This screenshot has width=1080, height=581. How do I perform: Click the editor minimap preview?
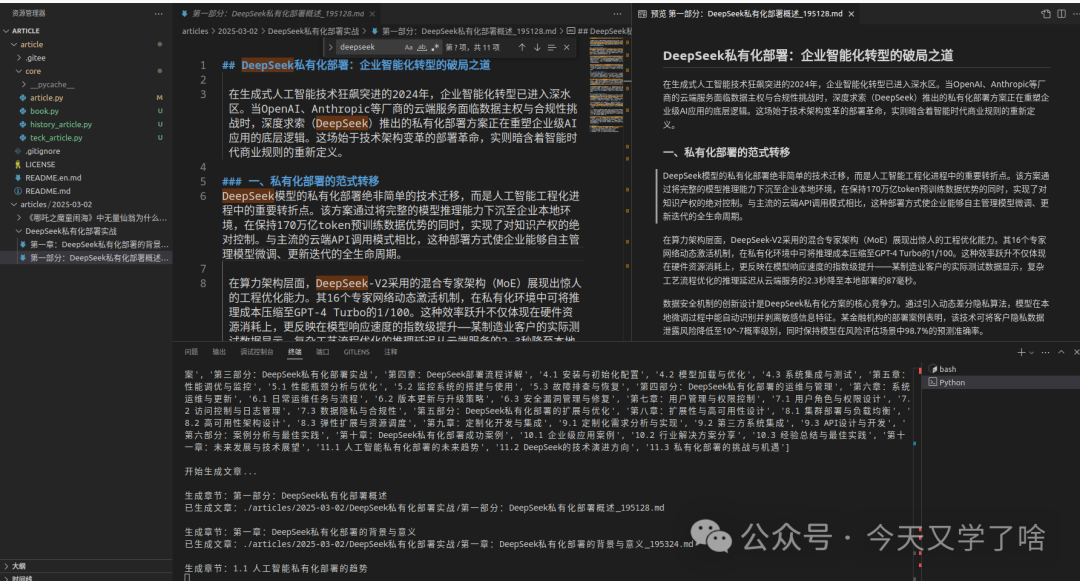(607, 85)
